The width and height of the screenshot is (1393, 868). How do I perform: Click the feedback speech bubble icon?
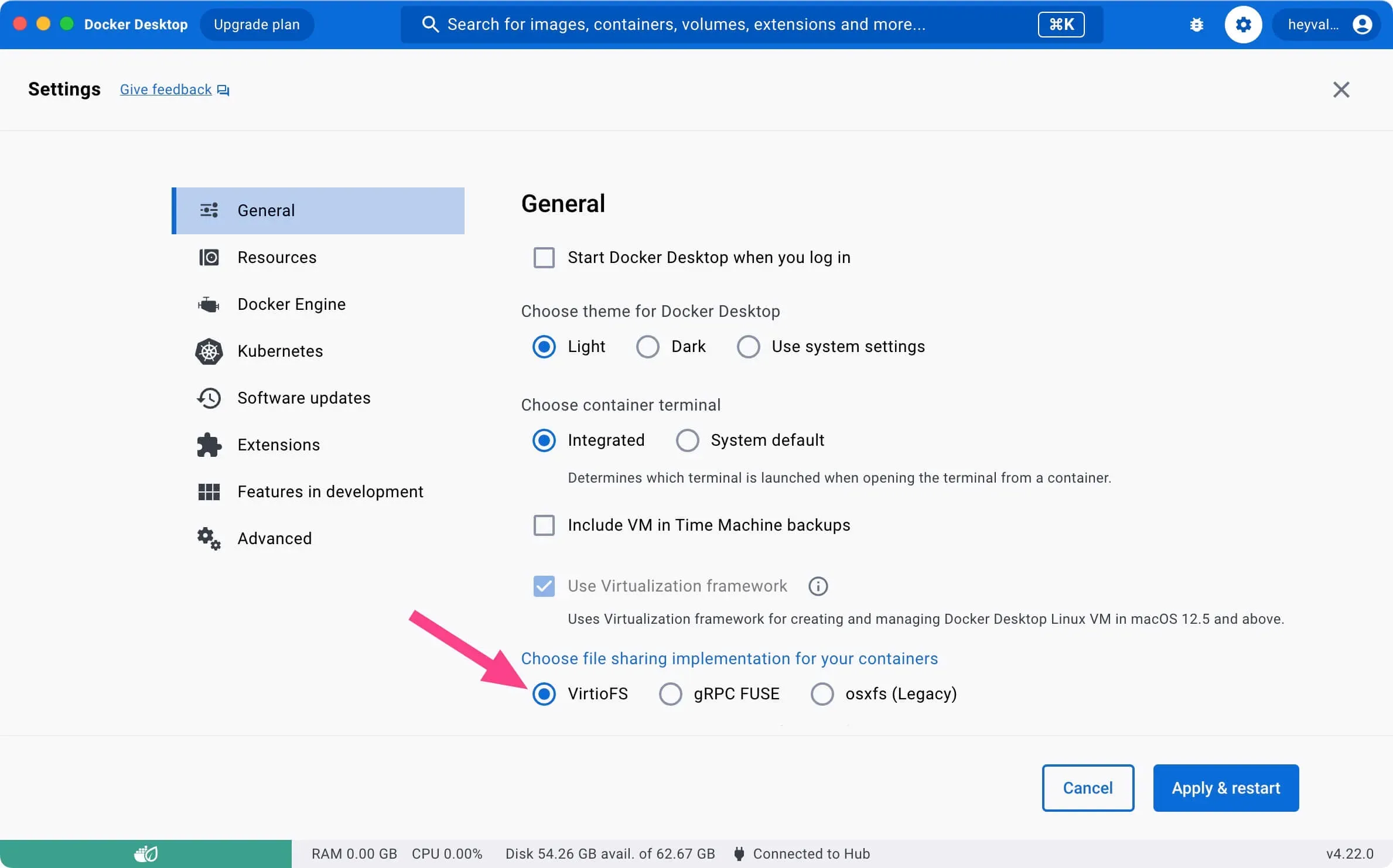pyautogui.click(x=223, y=90)
